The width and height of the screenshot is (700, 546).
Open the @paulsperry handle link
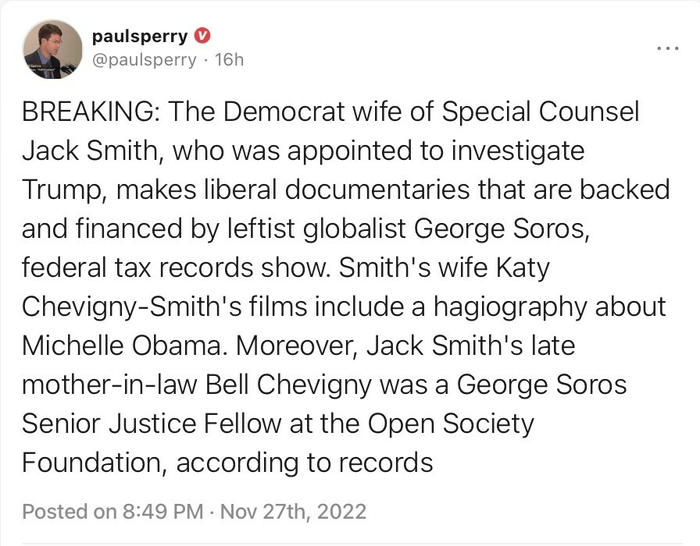pos(143,60)
